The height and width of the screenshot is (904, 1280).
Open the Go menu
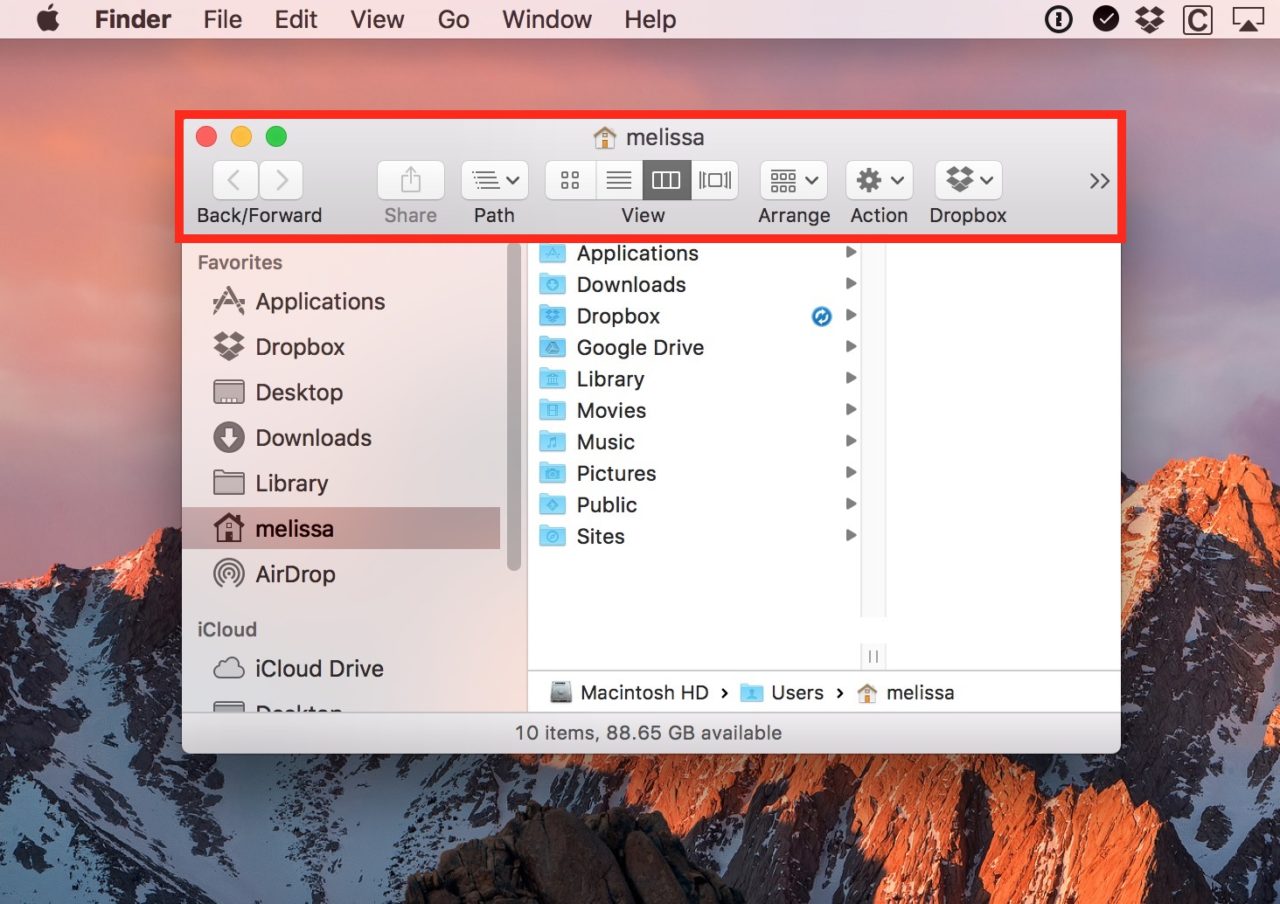[x=453, y=19]
